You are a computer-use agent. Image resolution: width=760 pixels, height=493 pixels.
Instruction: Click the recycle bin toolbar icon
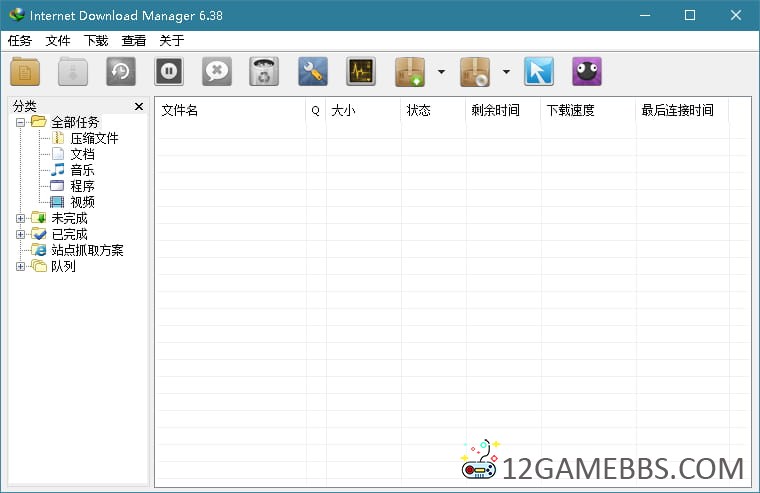pyautogui.click(x=264, y=72)
